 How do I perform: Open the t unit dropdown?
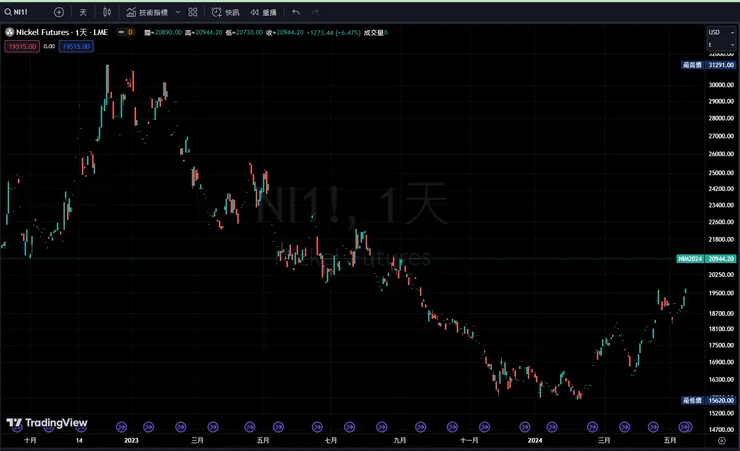721,45
